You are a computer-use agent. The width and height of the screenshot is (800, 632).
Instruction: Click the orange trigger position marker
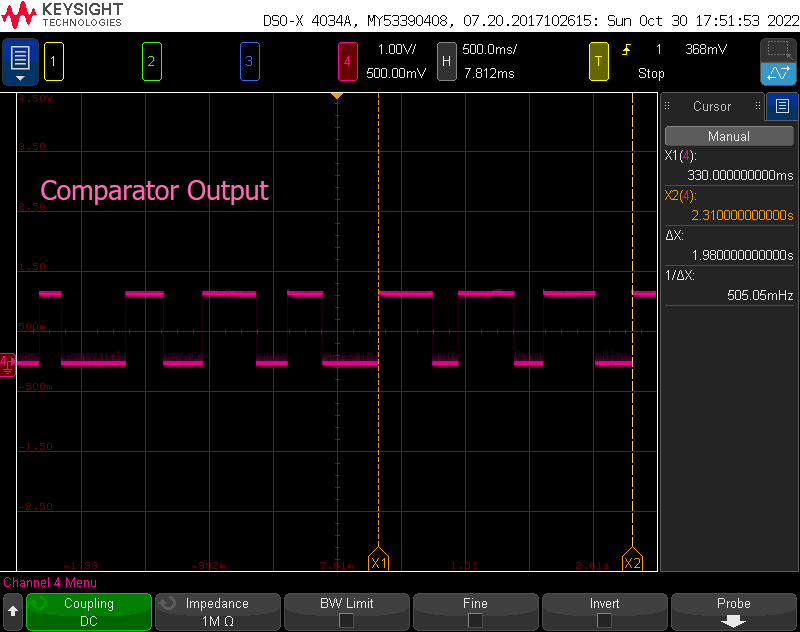click(337, 97)
